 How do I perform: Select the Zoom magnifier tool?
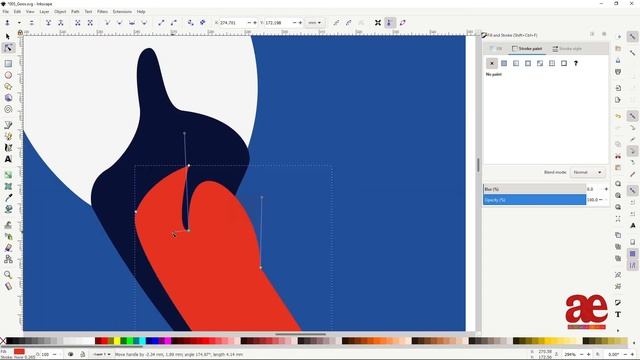click(8, 275)
